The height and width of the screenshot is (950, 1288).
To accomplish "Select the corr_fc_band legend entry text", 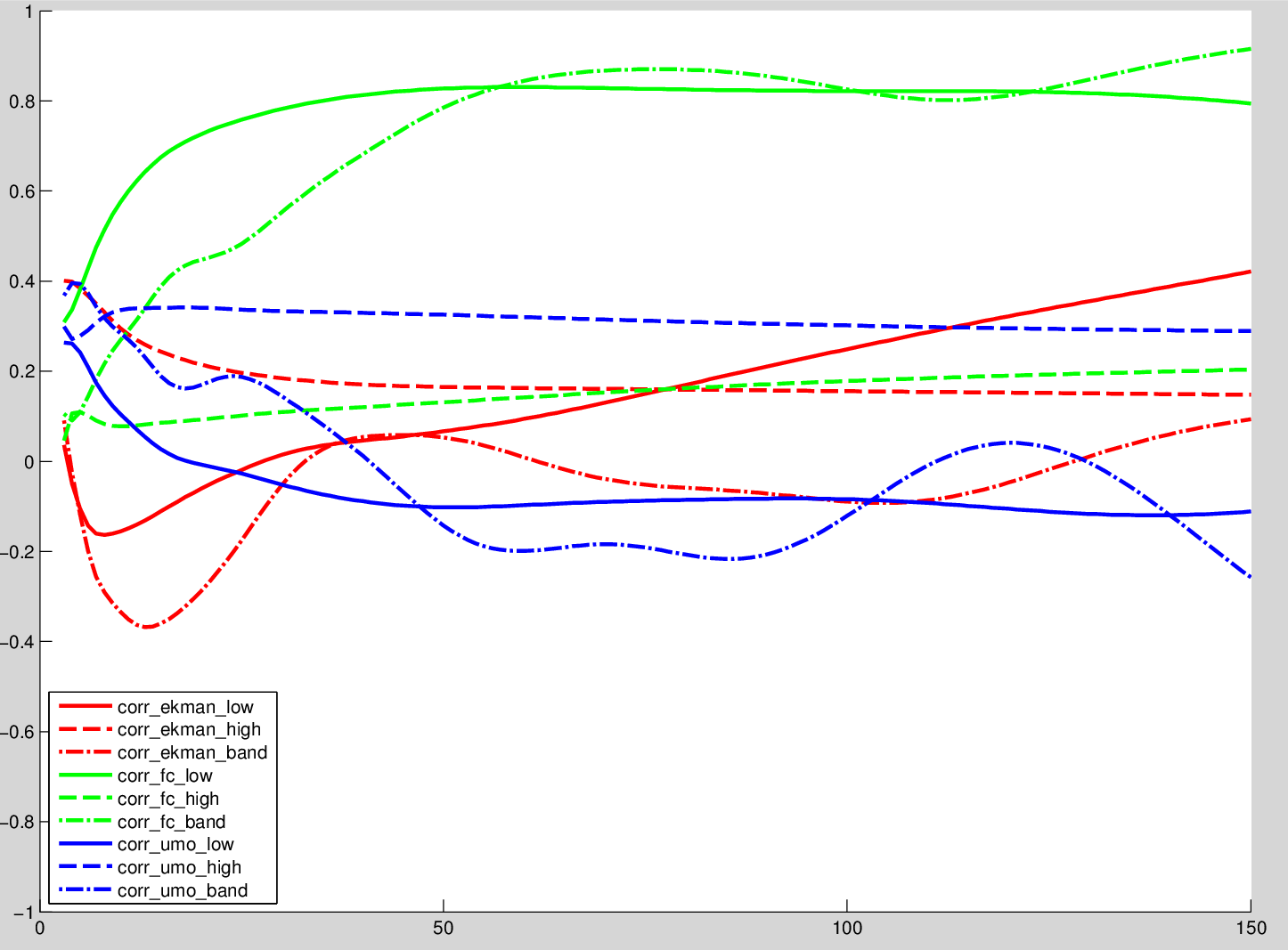I will coord(171,823).
